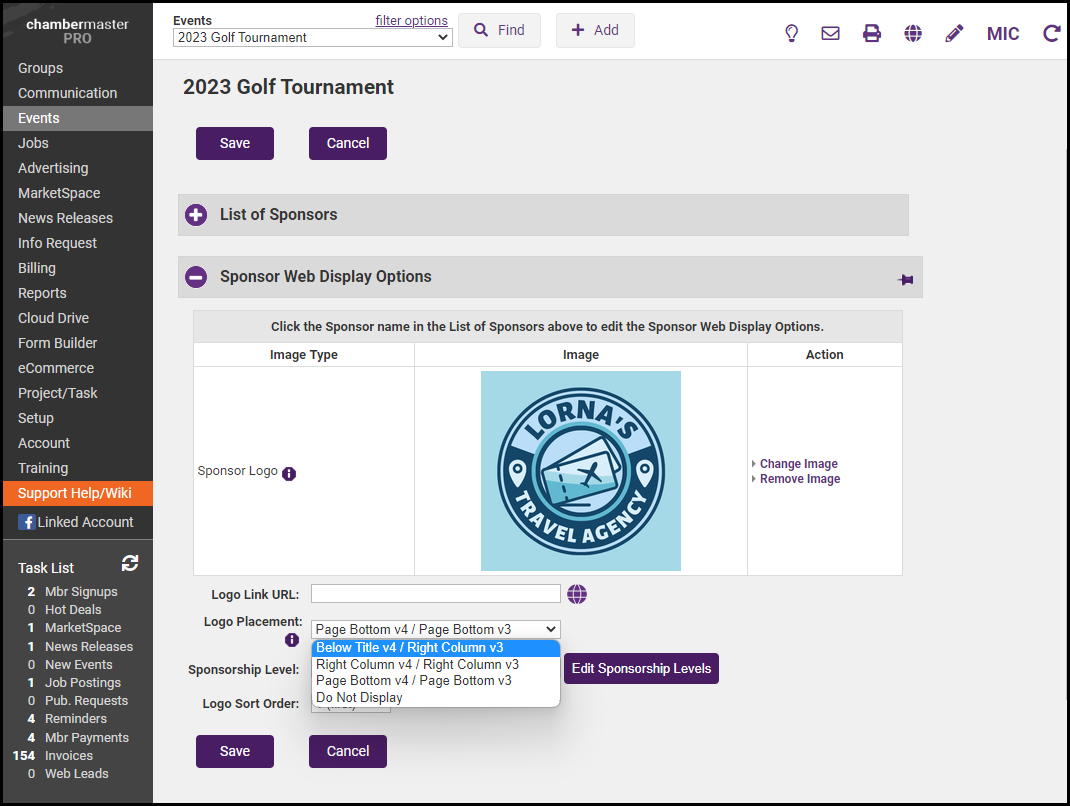The height and width of the screenshot is (806, 1070).
Task: Click the pin icon on Sponsor Web Display Options
Action: pos(906,280)
